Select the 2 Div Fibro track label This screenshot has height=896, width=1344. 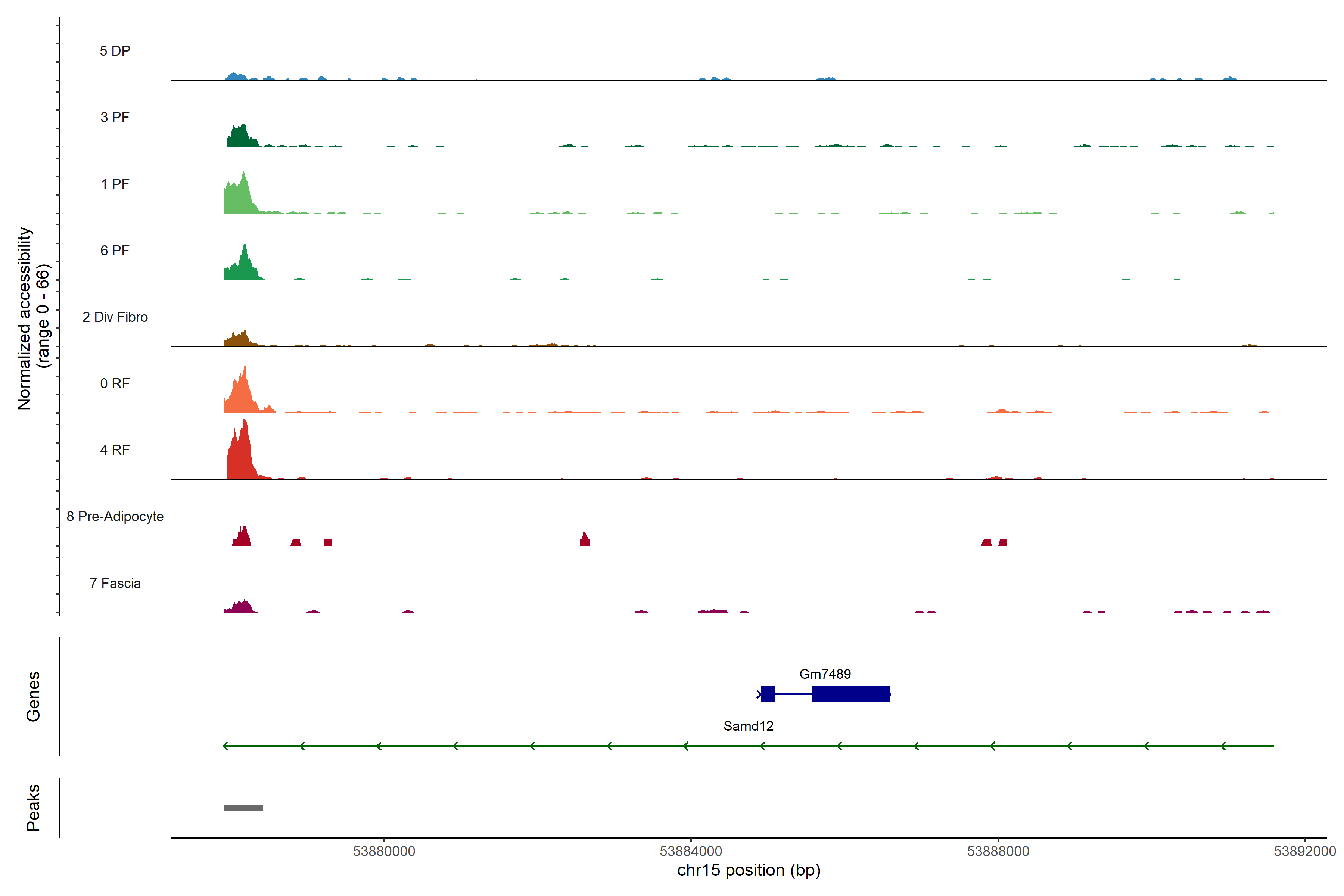115,317
